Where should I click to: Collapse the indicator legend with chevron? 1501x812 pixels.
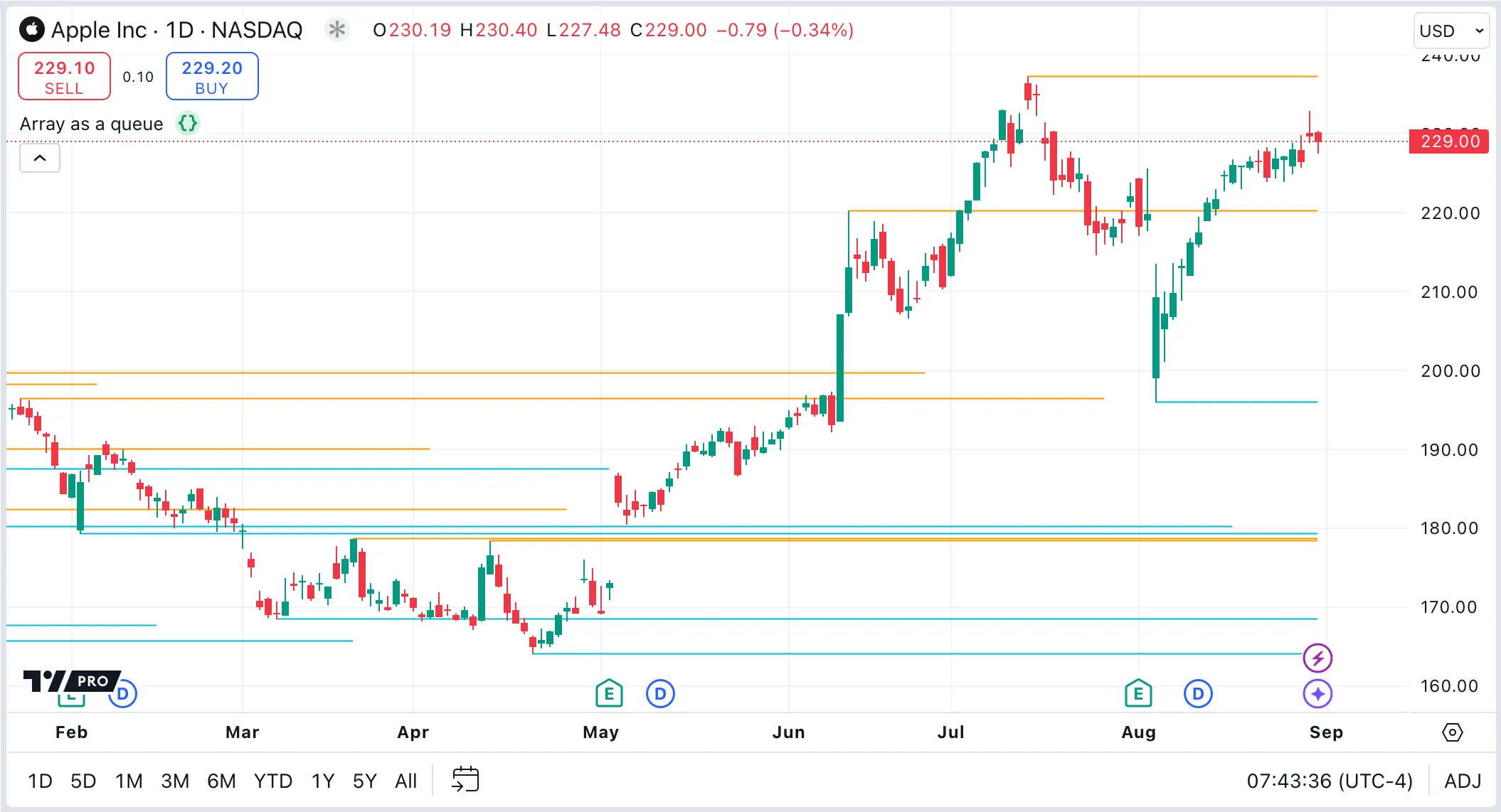click(40, 158)
